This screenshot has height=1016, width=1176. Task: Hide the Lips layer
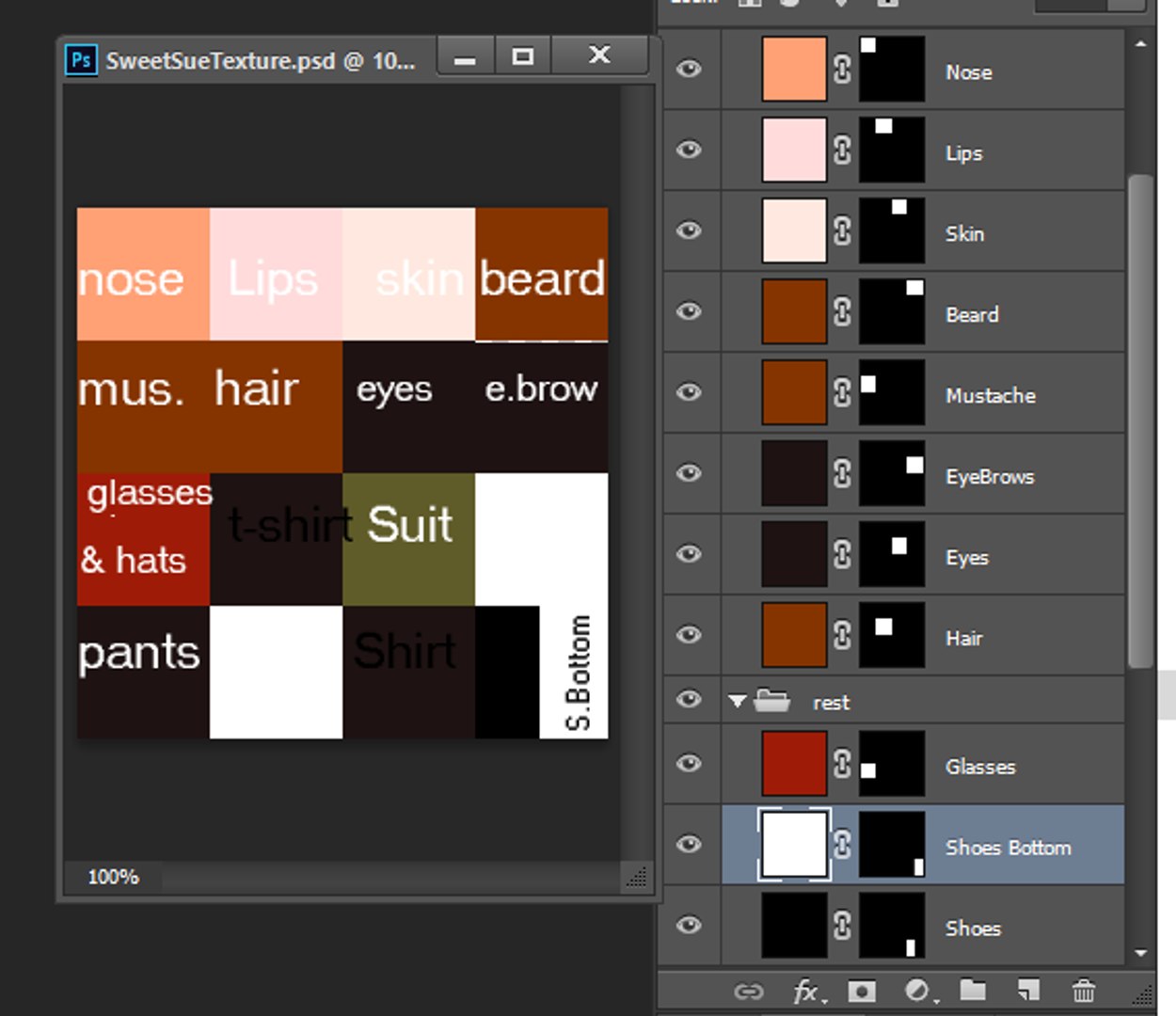(690, 150)
